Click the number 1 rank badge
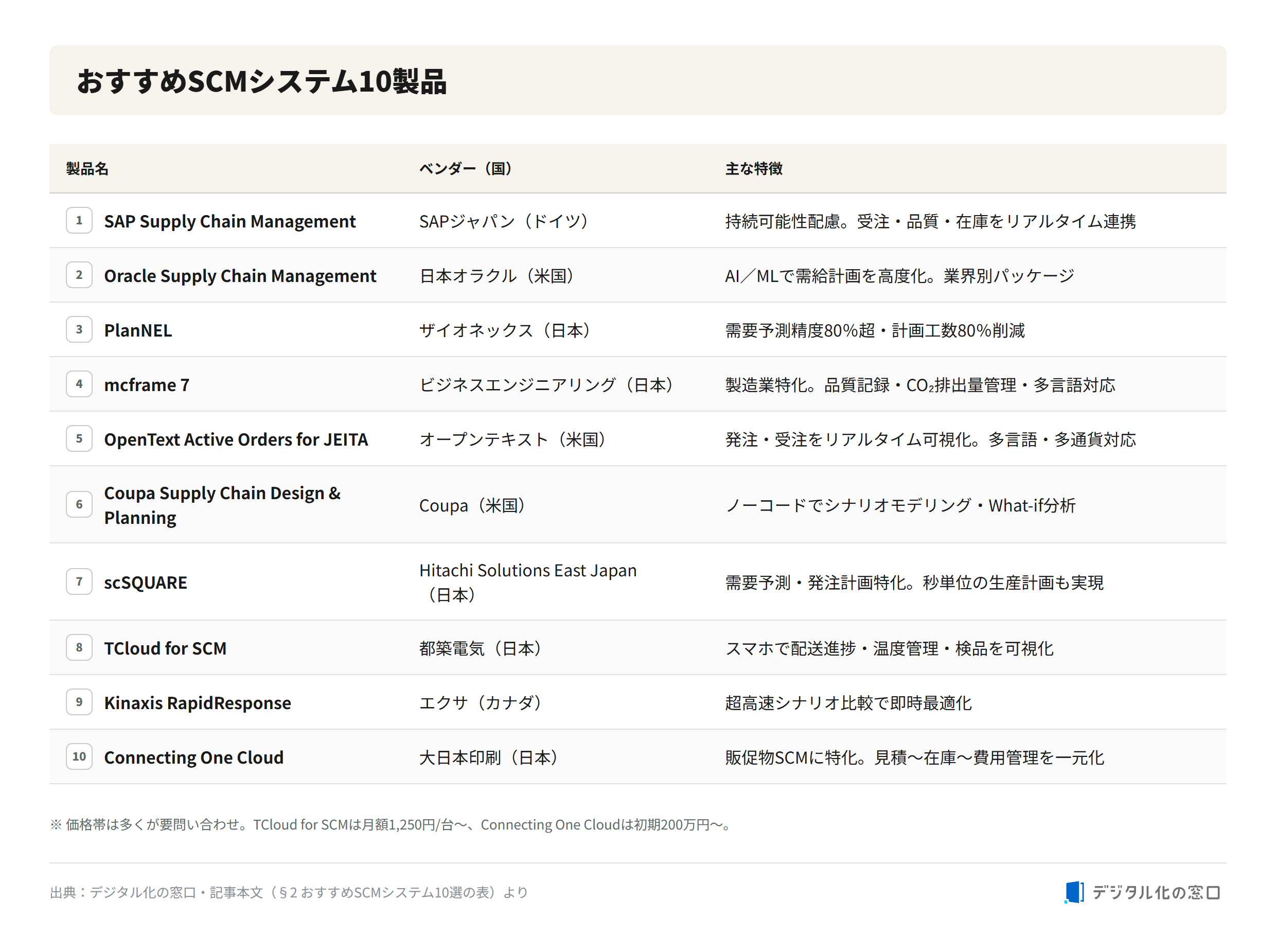 pyautogui.click(x=79, y=220)
